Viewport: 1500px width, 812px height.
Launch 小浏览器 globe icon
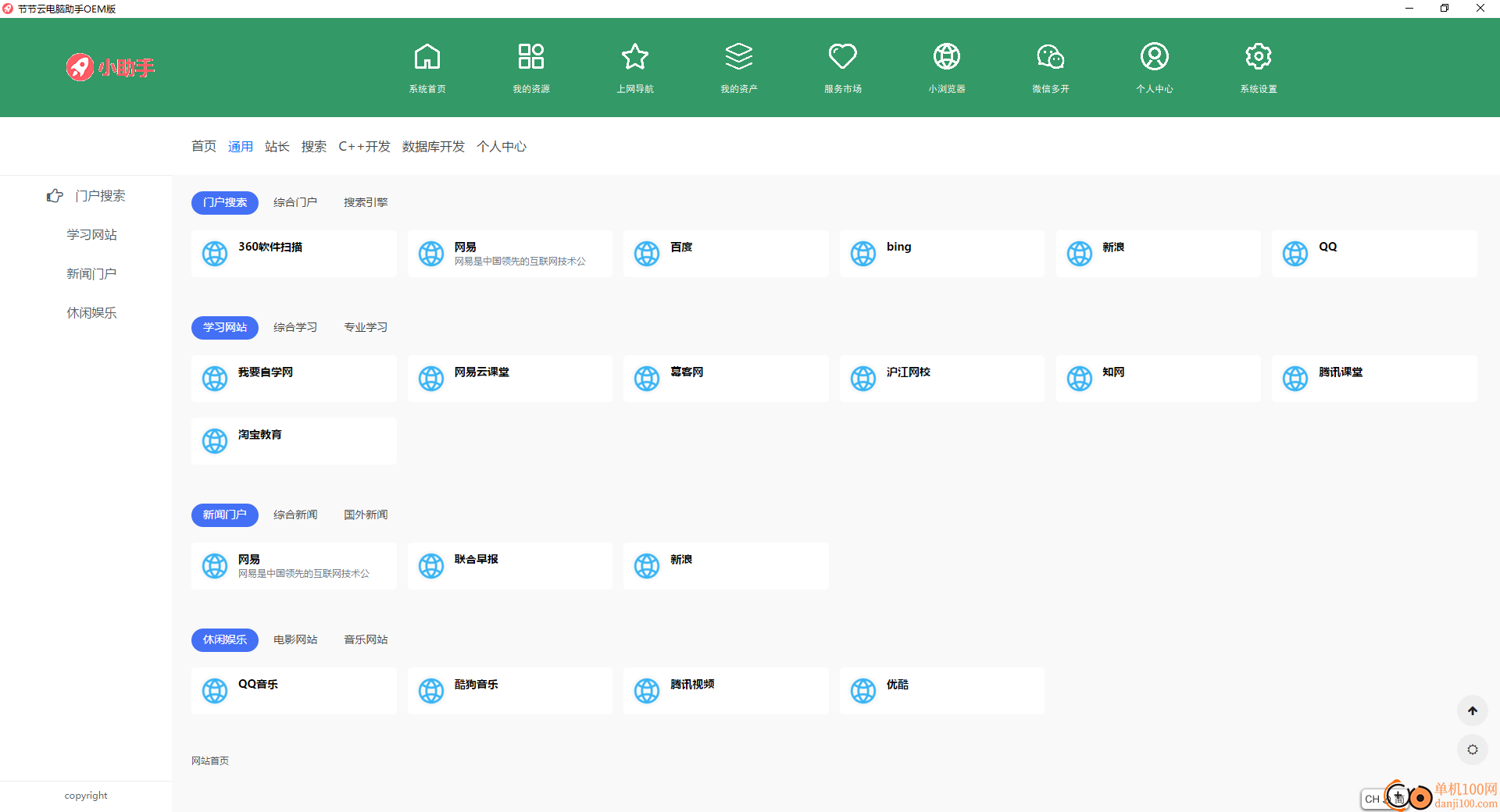[947, 57]
